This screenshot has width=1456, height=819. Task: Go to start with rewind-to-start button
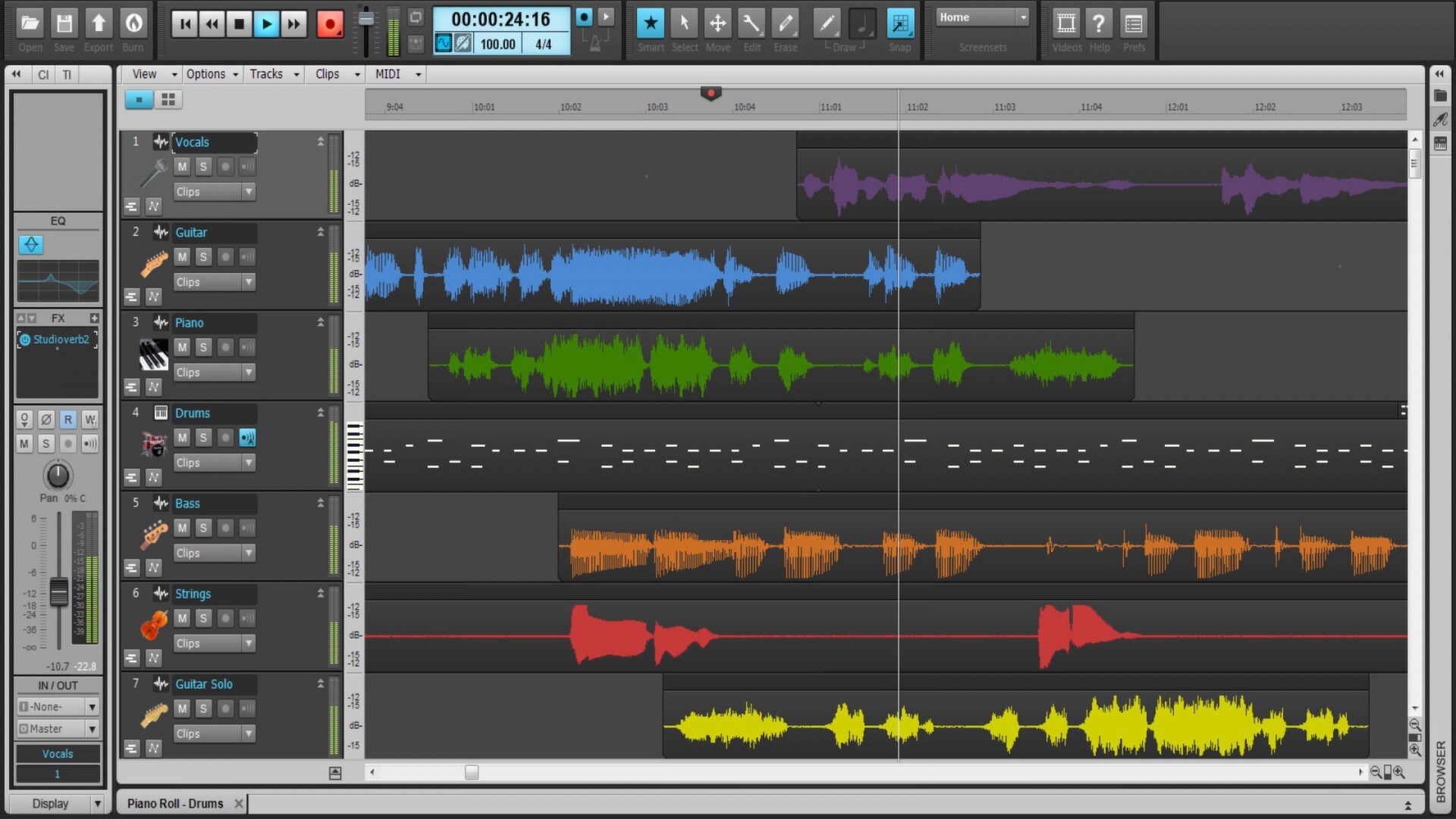tap(184, 24)
